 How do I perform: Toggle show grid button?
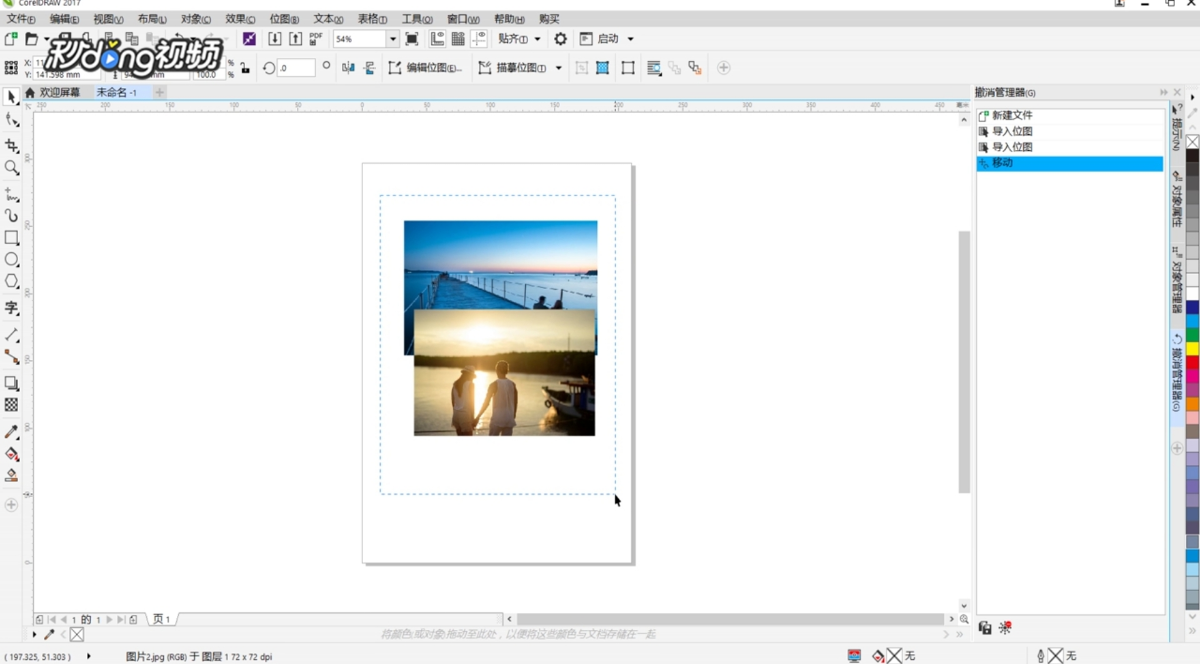(458, 39)
